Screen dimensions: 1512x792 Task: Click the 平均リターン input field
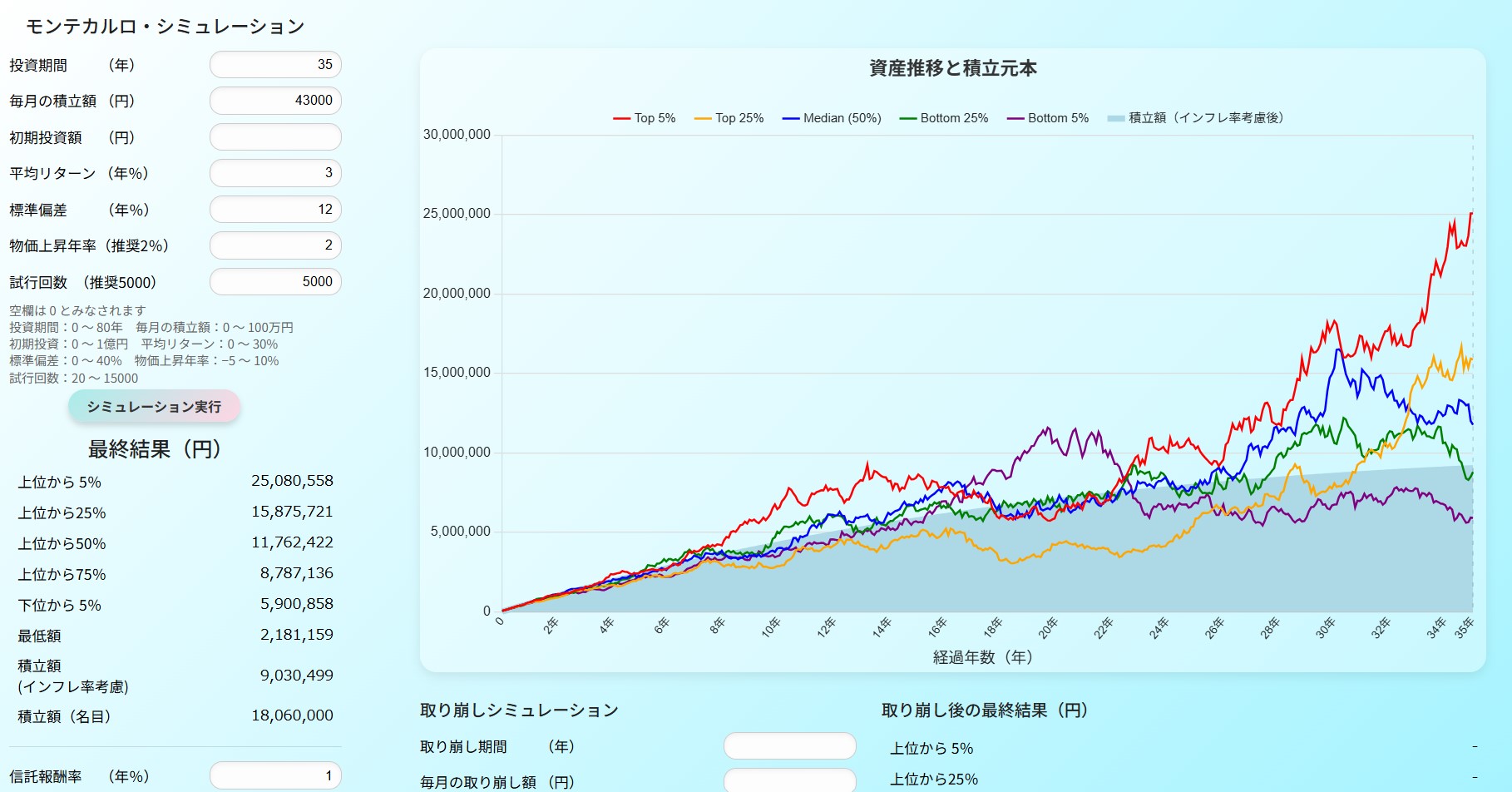tap(275, 173)
